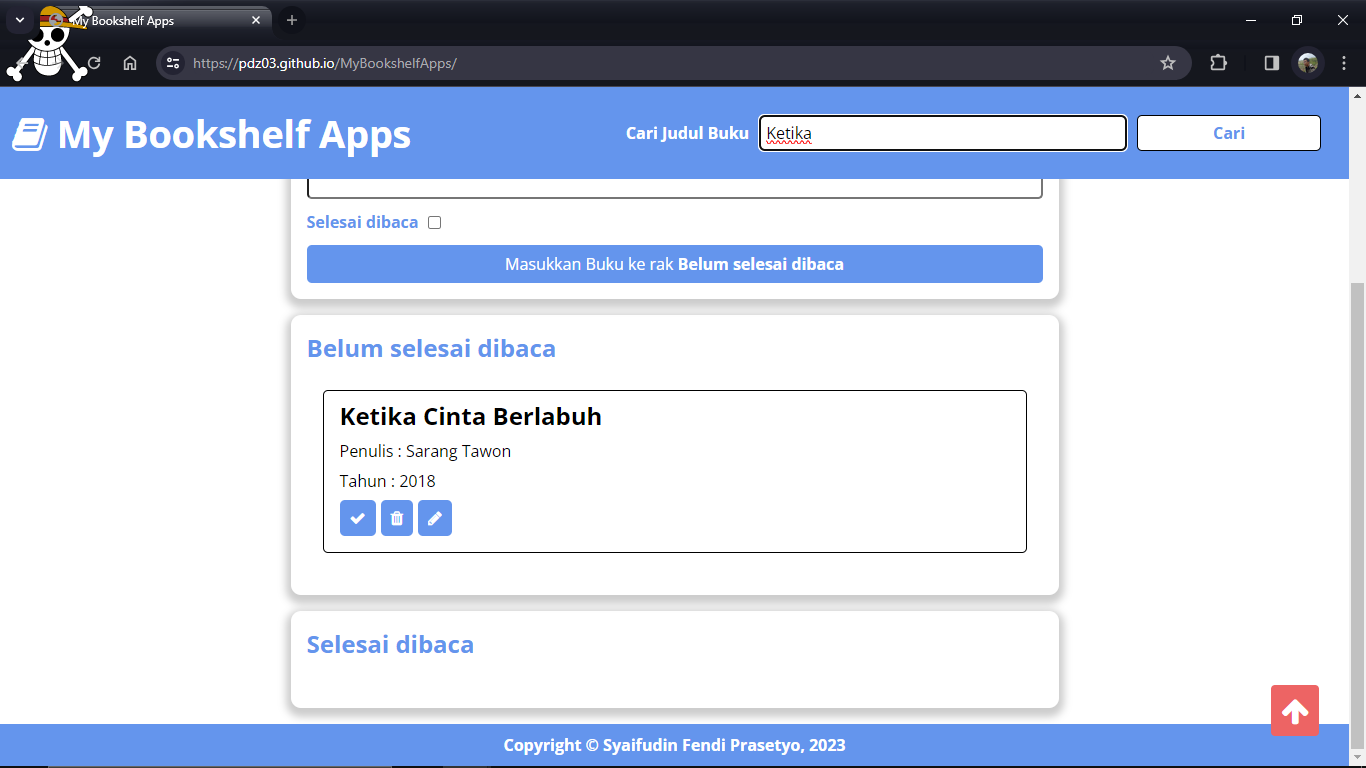The image size is (1366, 768).
Task: Click the Cari Judul Buku label
Action: 687,133
